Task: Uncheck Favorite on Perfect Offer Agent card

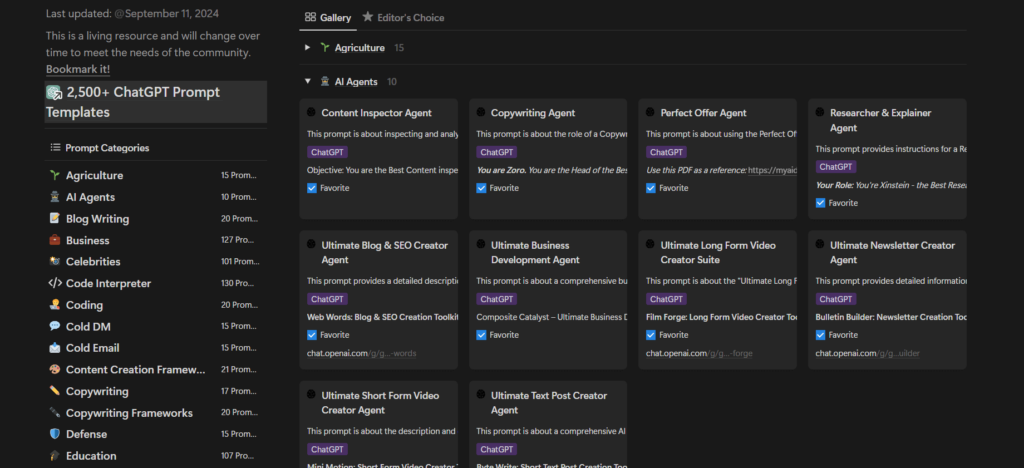Action: [651, 188]
